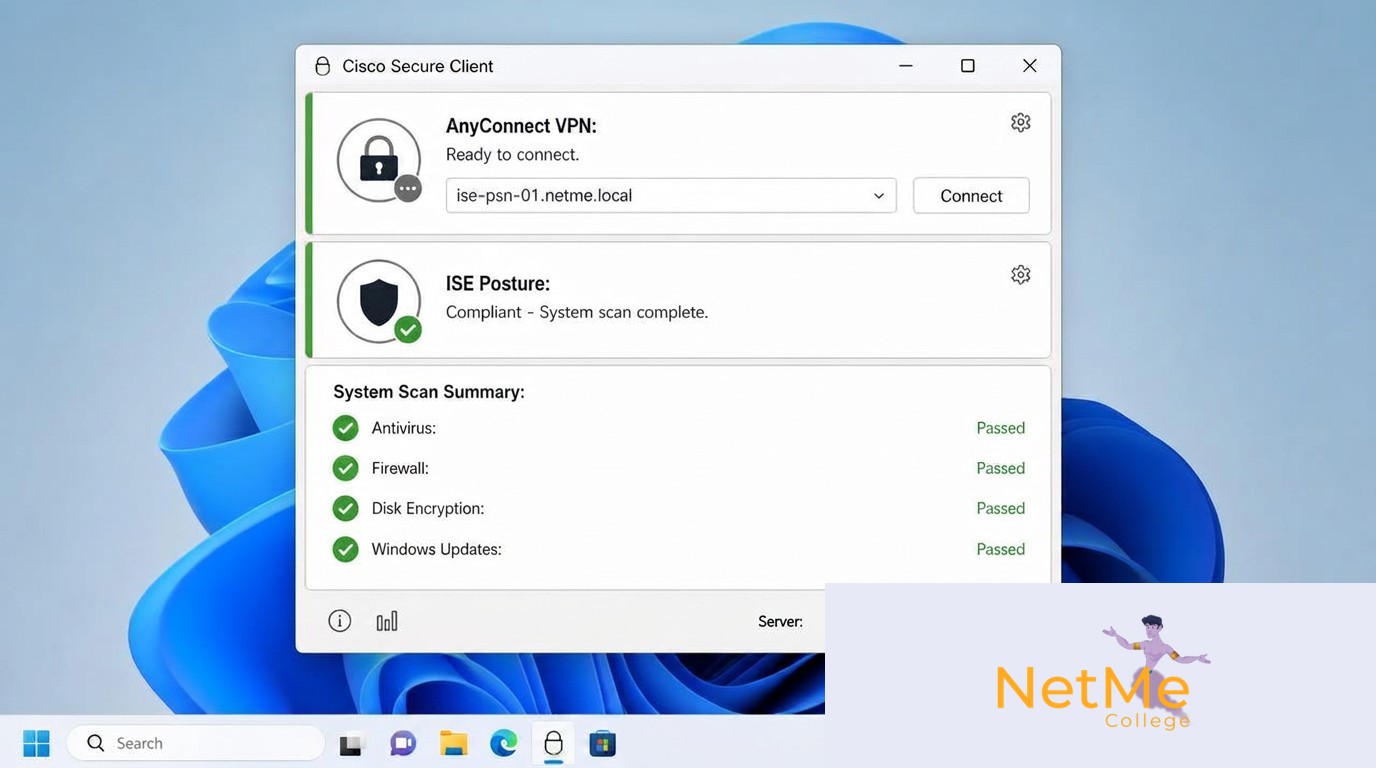Click the Cisco Secure Client title bar icon

(x=322, y=66)
